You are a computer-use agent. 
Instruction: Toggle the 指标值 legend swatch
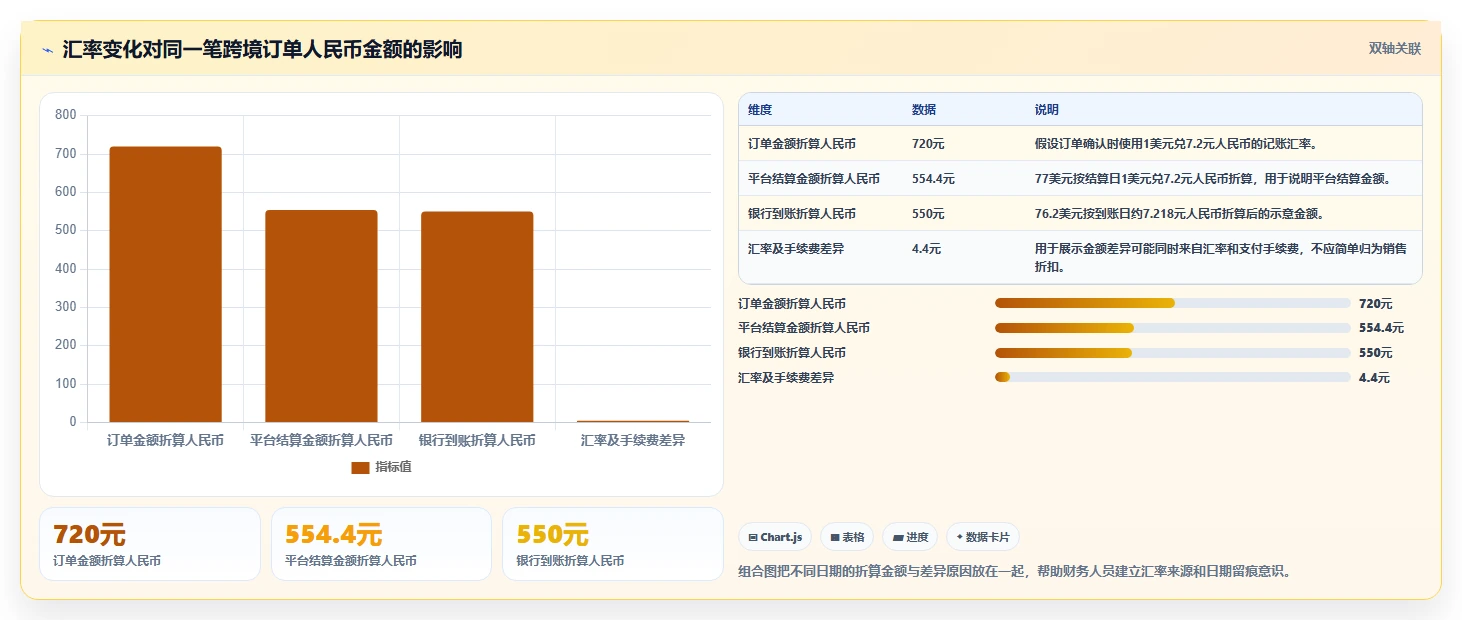(x=360, y=467)
